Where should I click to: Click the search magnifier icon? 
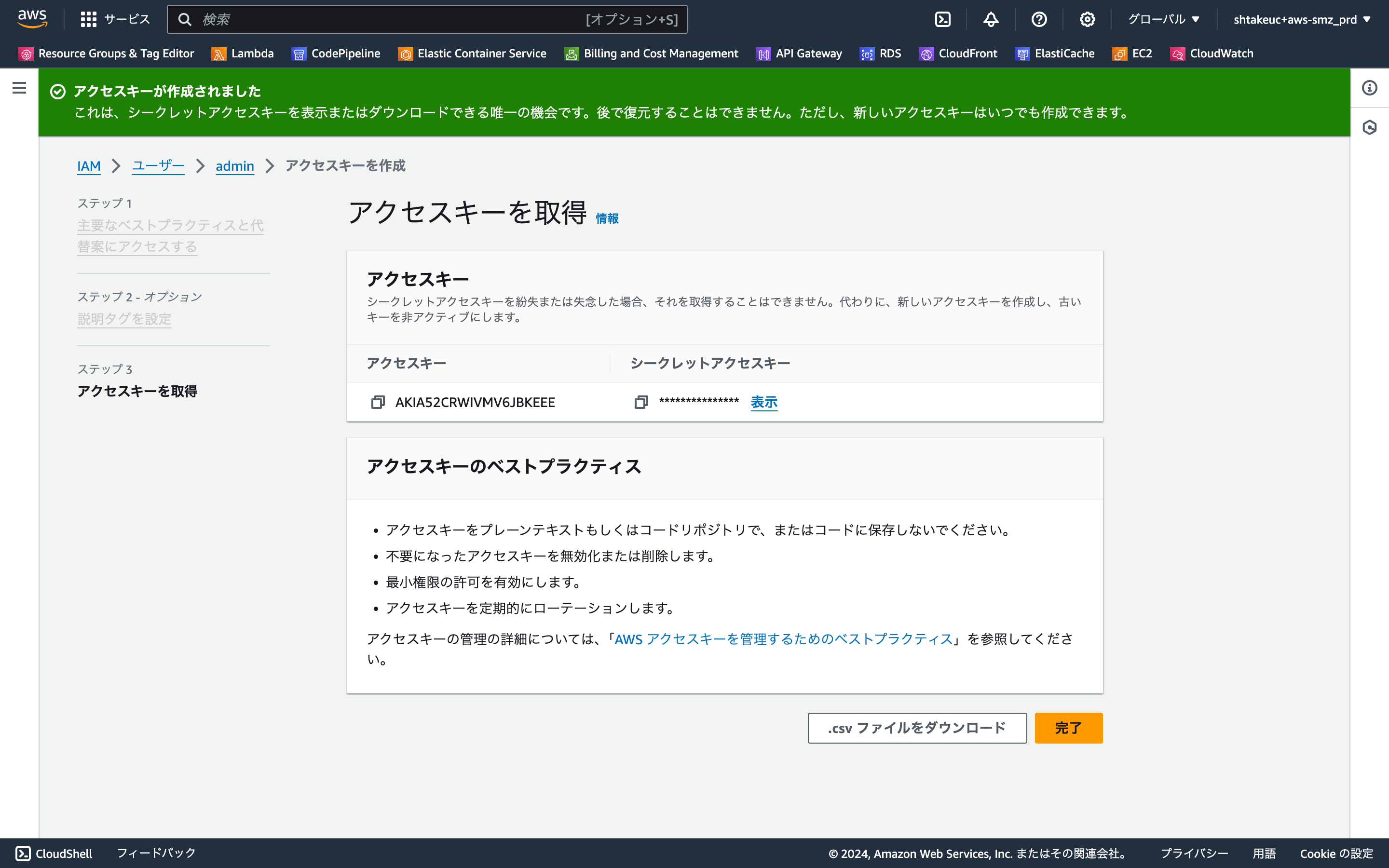[184, 19]
